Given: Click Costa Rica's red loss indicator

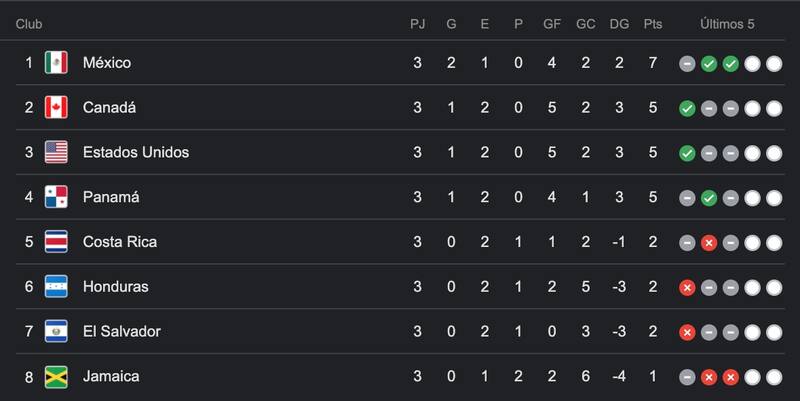Looking at the screenshot, I should pyautogui.click(x=709, y=243).
